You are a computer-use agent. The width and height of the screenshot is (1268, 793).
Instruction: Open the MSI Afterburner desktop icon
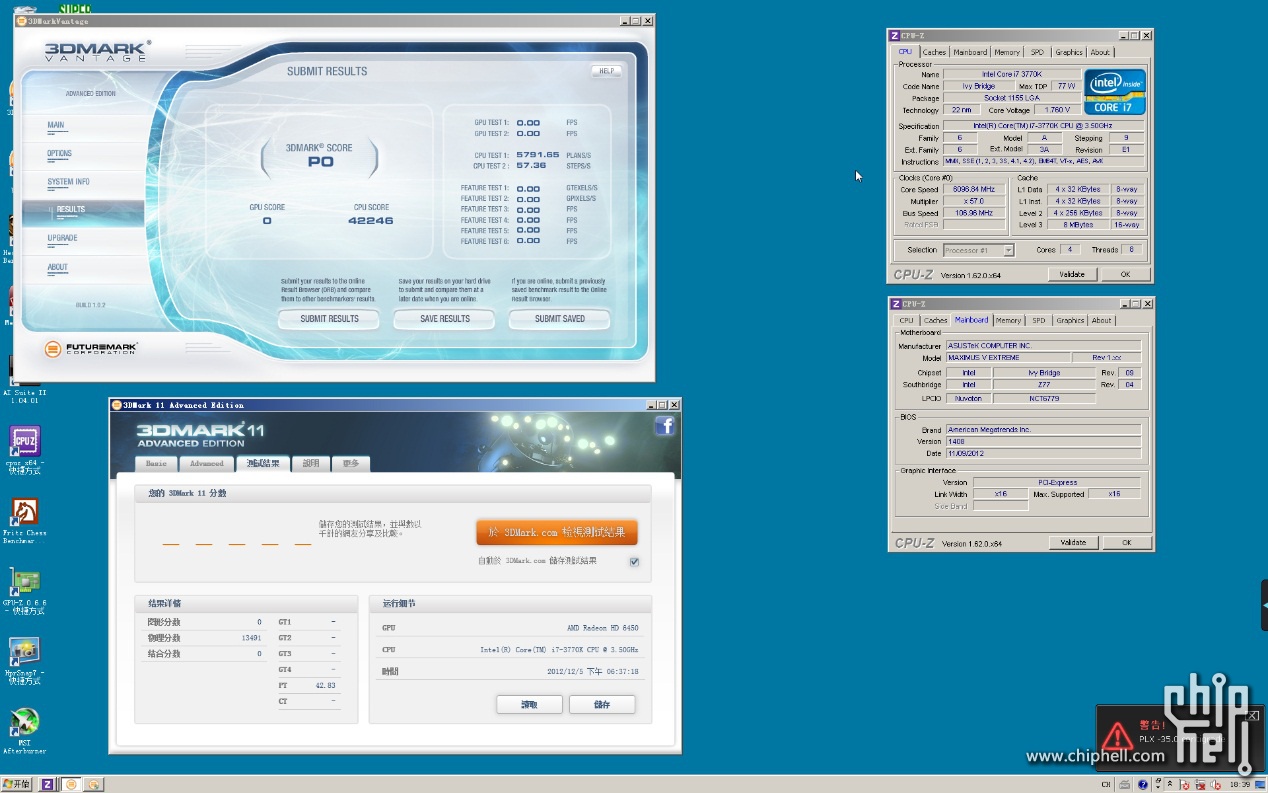[24, 731]
